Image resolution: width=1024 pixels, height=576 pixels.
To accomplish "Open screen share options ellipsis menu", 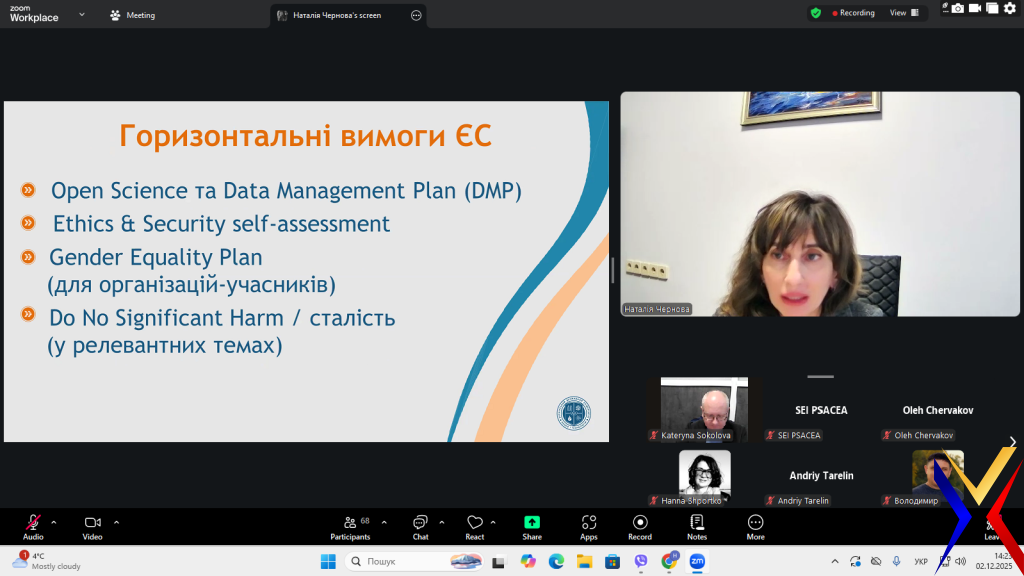I will (416, 15).
